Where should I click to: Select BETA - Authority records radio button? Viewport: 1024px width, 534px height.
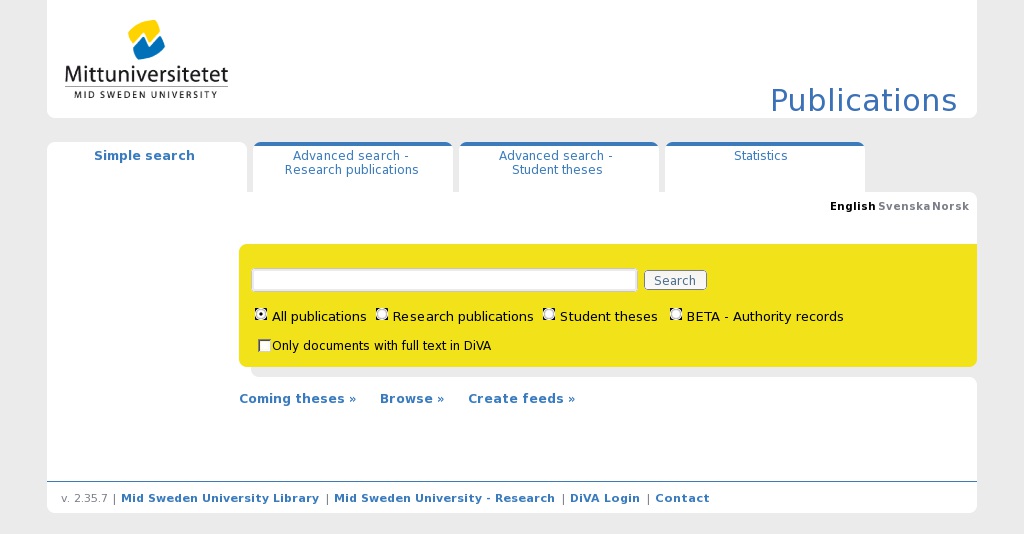pos(676,315)
